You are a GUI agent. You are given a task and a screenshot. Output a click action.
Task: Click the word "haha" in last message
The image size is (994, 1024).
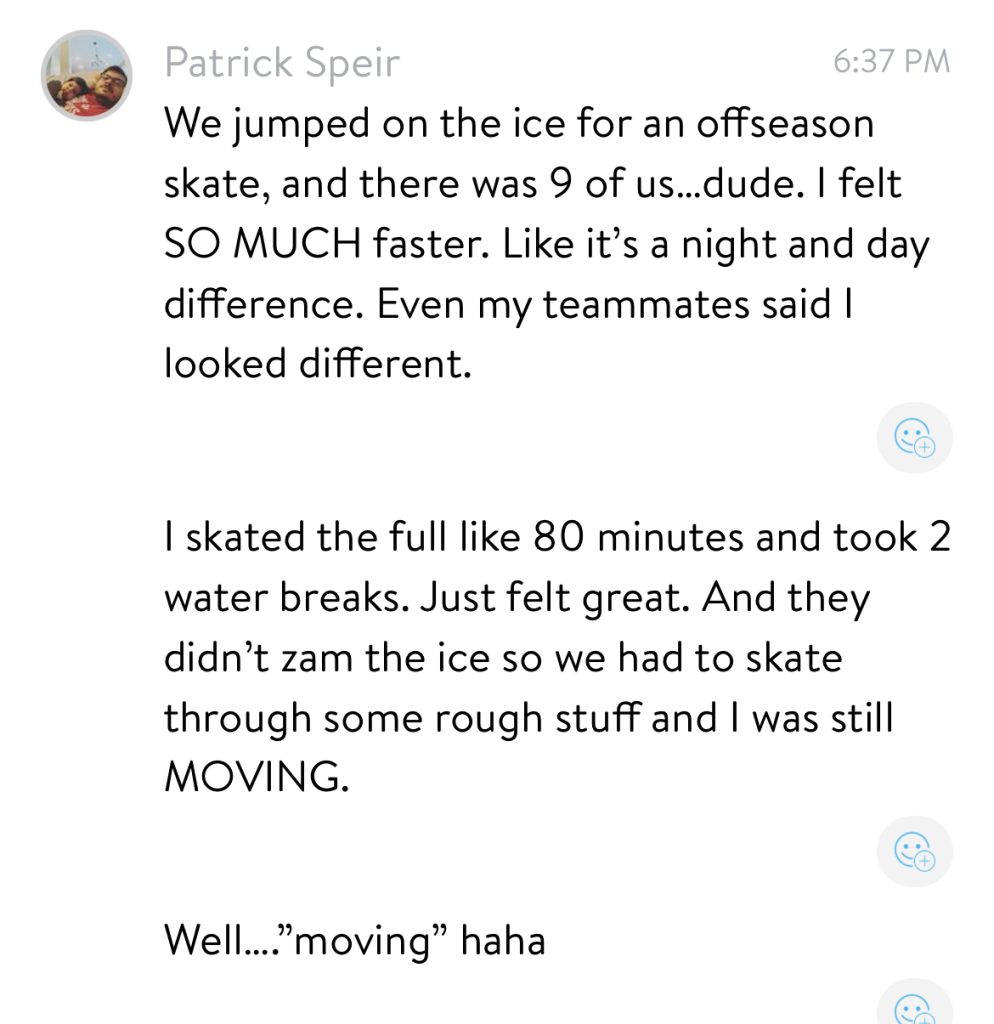click(x=503, y=939)
